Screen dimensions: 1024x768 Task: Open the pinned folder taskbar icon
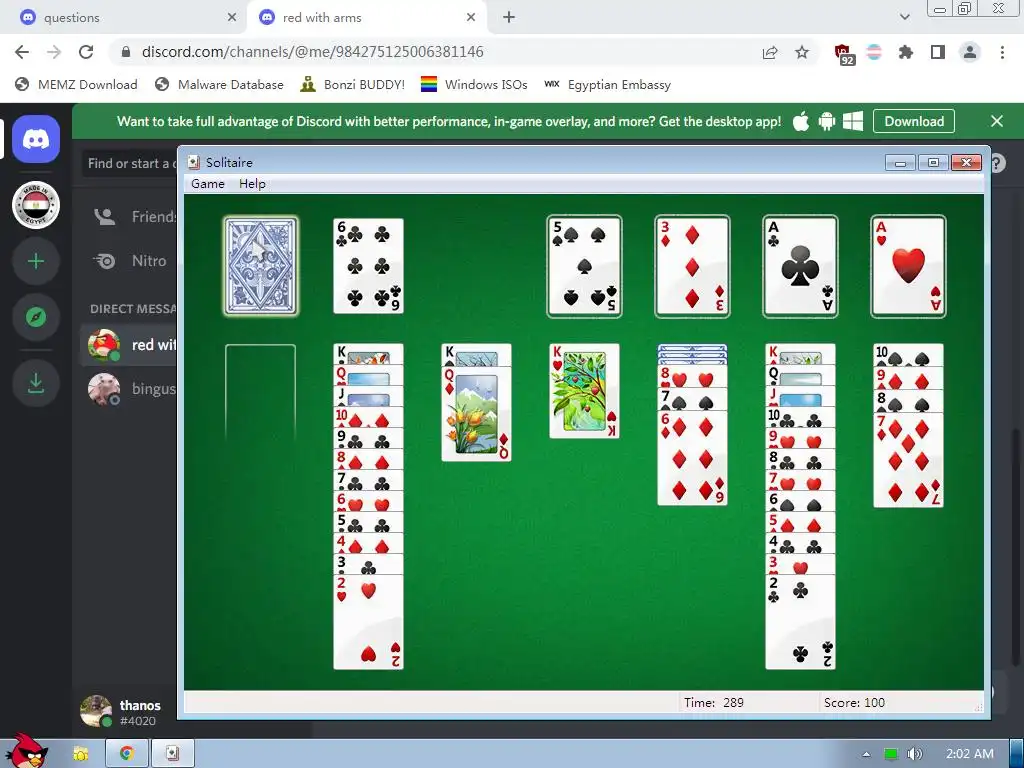click(81, 754)
